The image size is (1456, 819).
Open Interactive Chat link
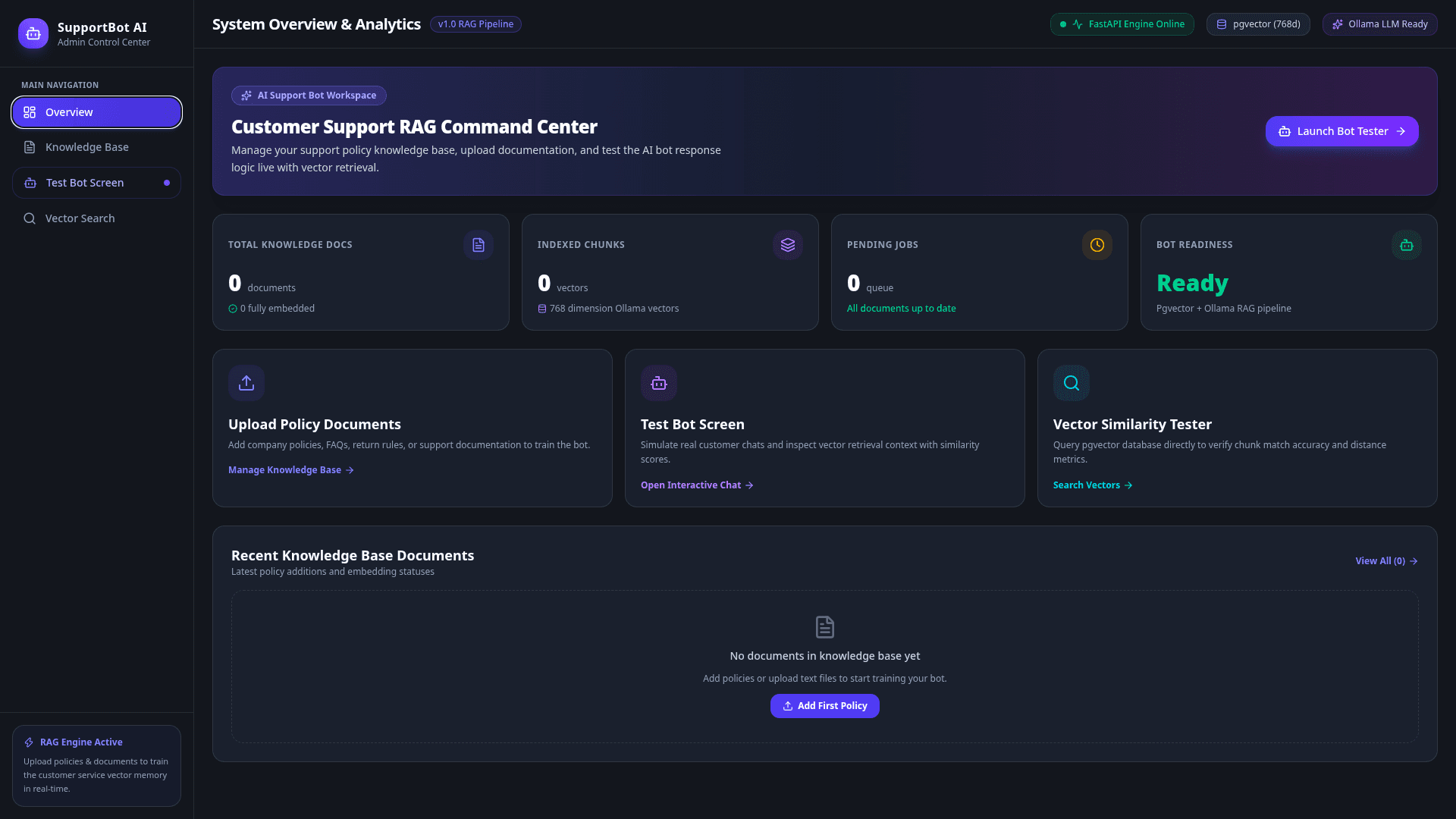tap(697, 485)
